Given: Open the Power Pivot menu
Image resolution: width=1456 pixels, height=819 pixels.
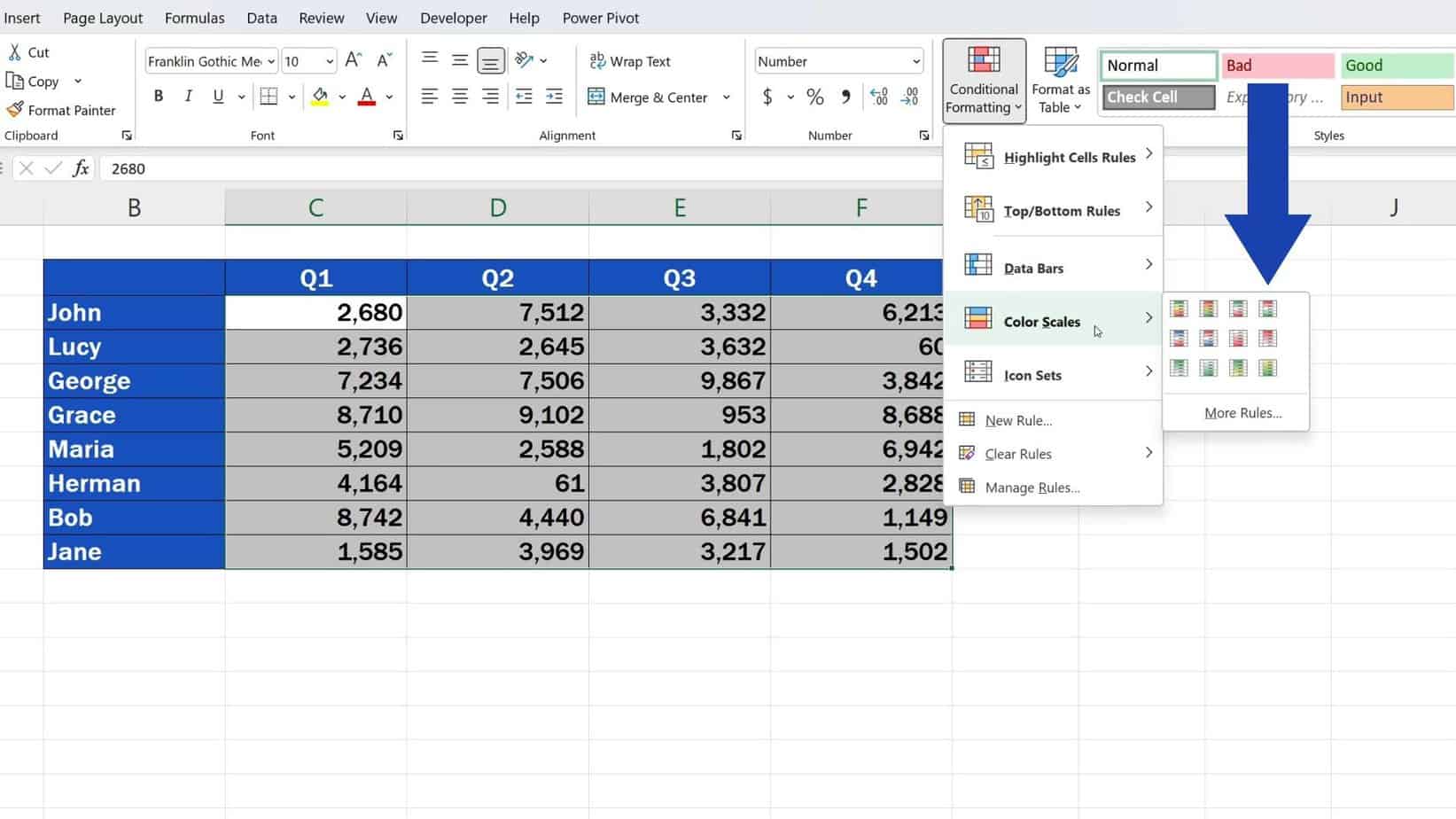Looking at the screenshot, I should (600, 17).
